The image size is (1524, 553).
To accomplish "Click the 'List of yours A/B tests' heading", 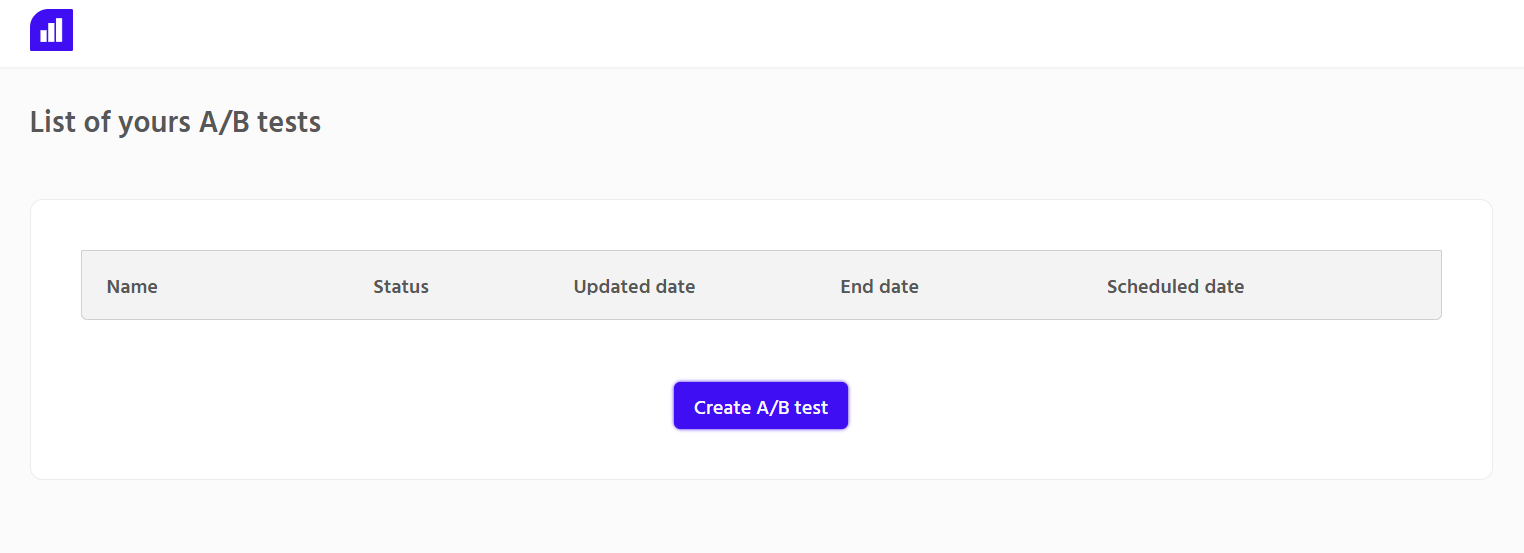I will [x=175, y=122].
